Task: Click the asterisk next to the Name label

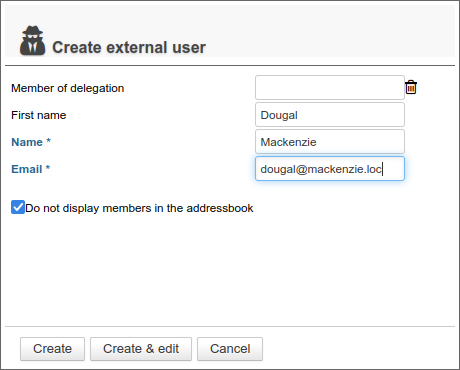Action: pyautogui.click(x=48, y=141)
